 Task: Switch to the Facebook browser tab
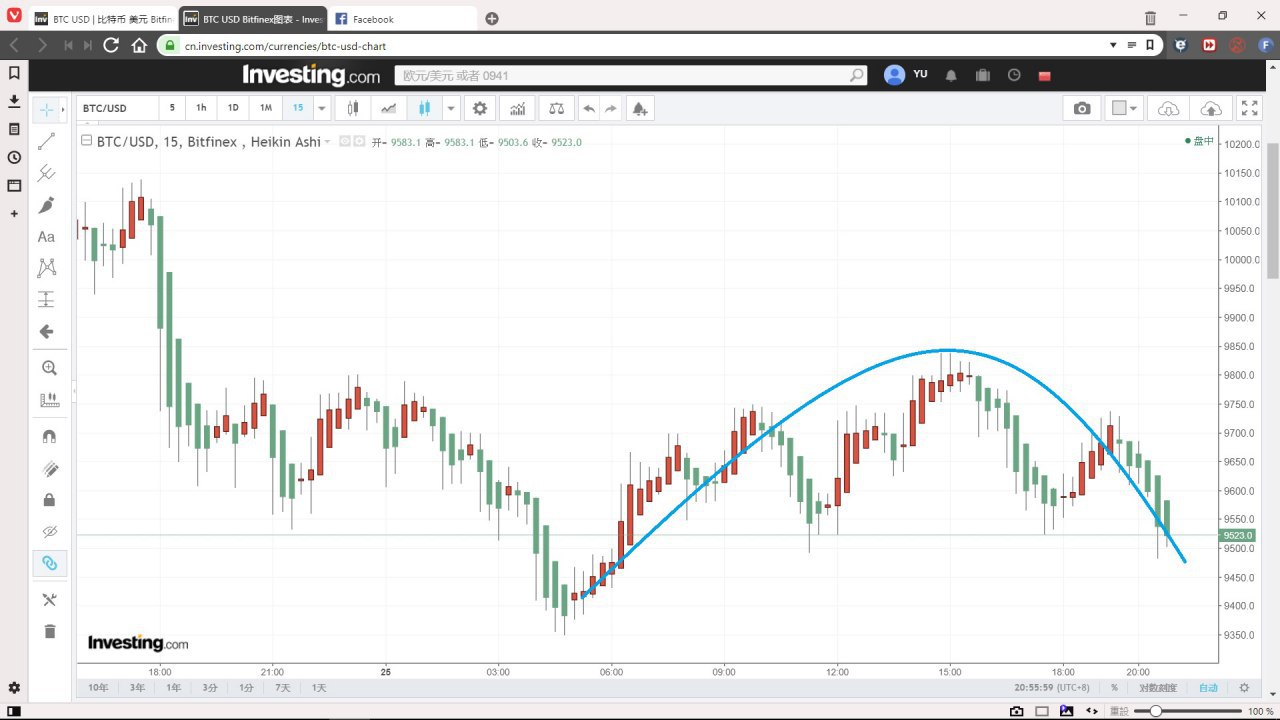click(400, 19)
